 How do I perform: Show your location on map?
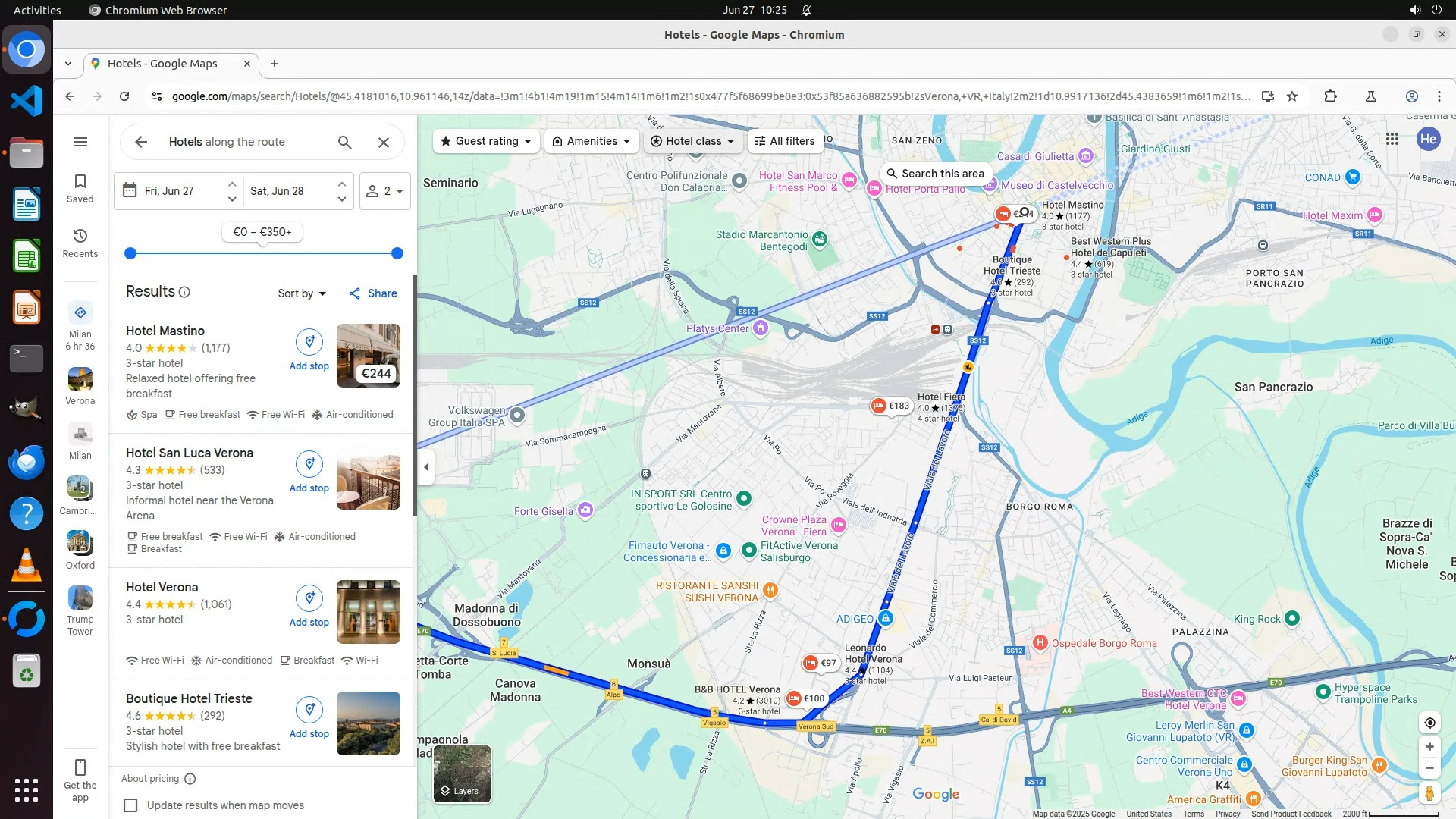(x=1429, y=723)
